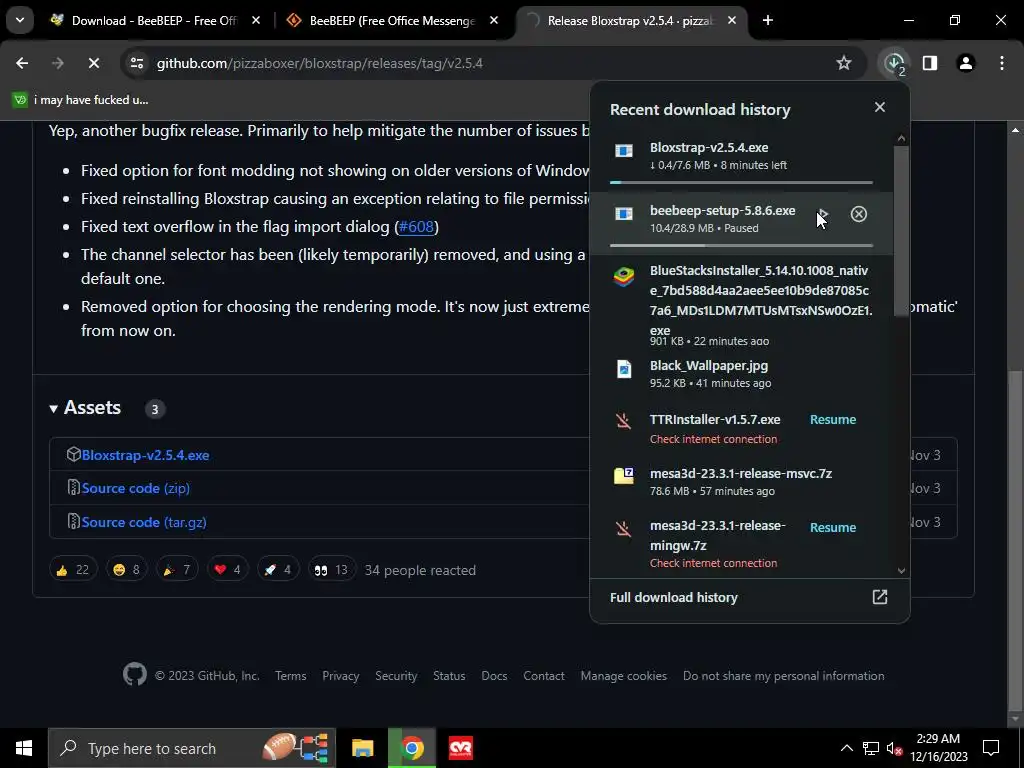The width and height of the screenshot is (1024, 768).
Task: Toggle the rocket reaction (4)
Action: [278, 570]
